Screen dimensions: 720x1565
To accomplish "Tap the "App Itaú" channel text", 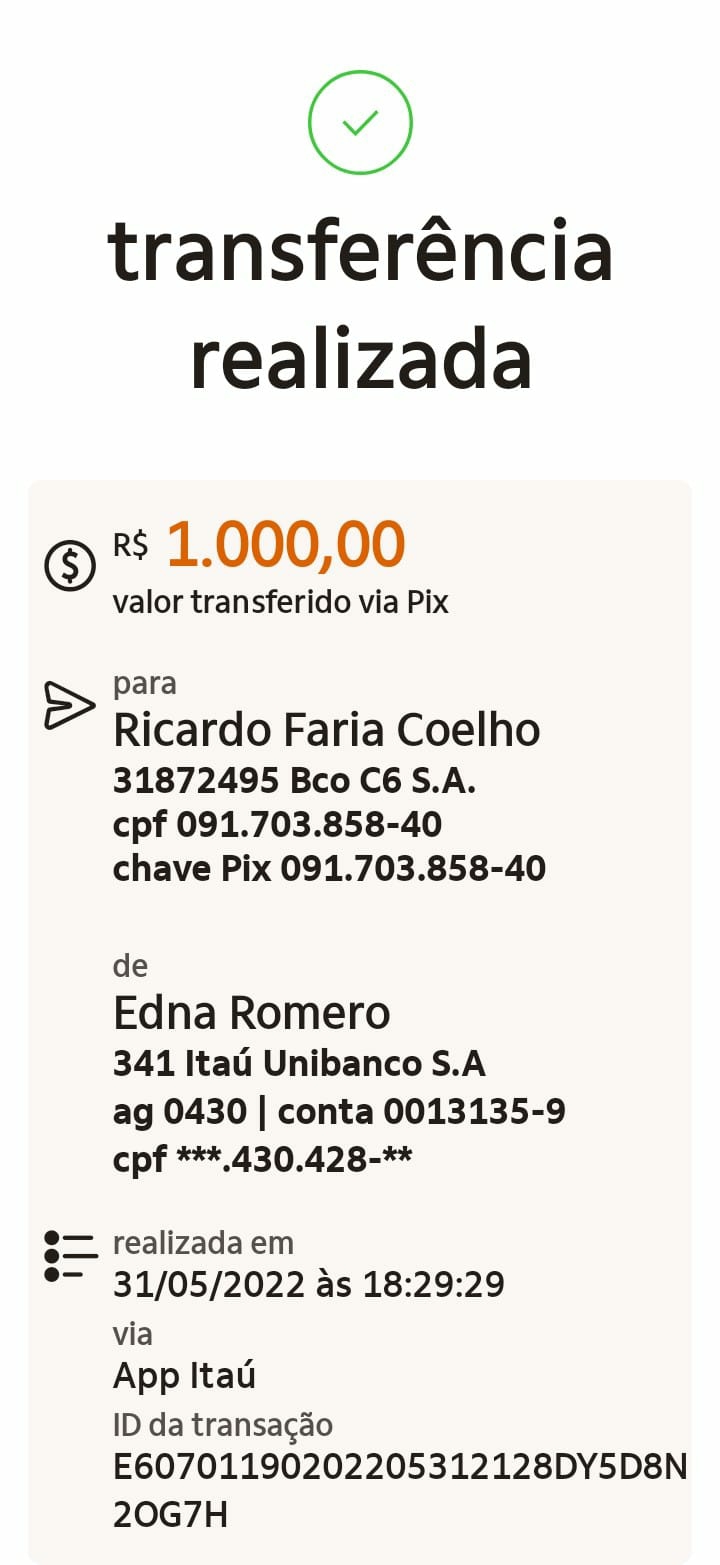I will point(184,1376).
